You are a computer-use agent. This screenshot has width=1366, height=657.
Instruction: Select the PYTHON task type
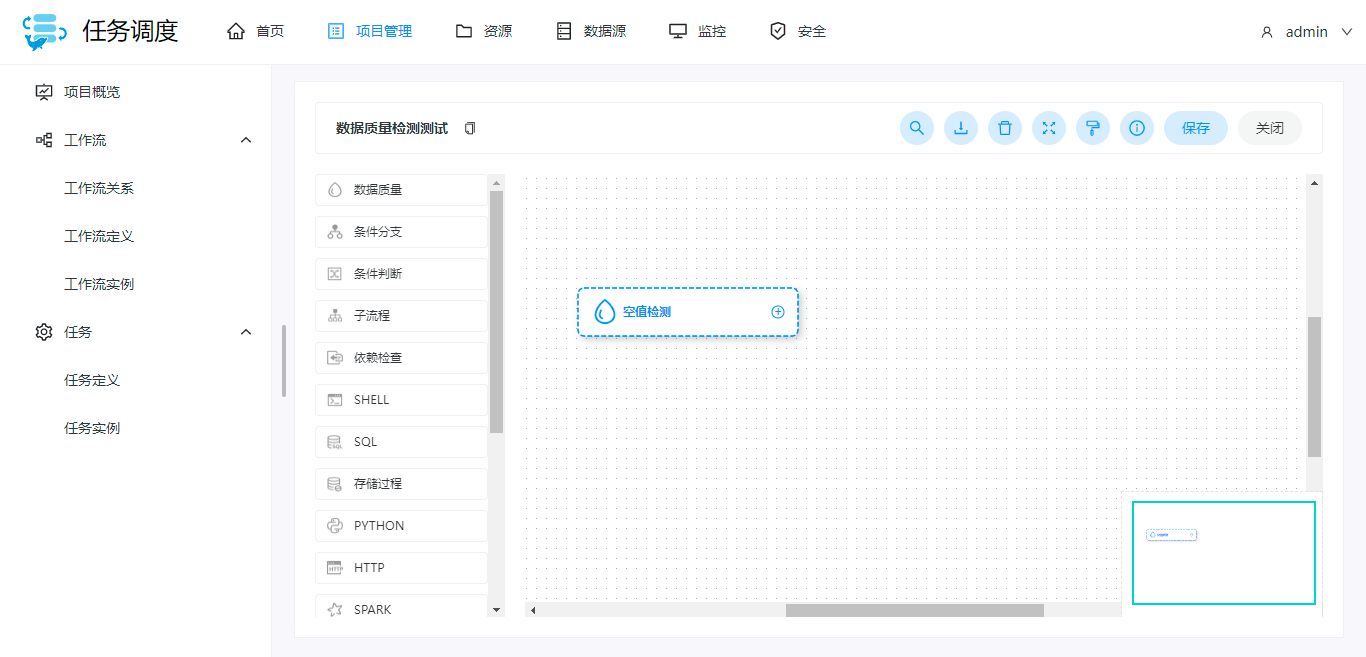coord(401,526)
